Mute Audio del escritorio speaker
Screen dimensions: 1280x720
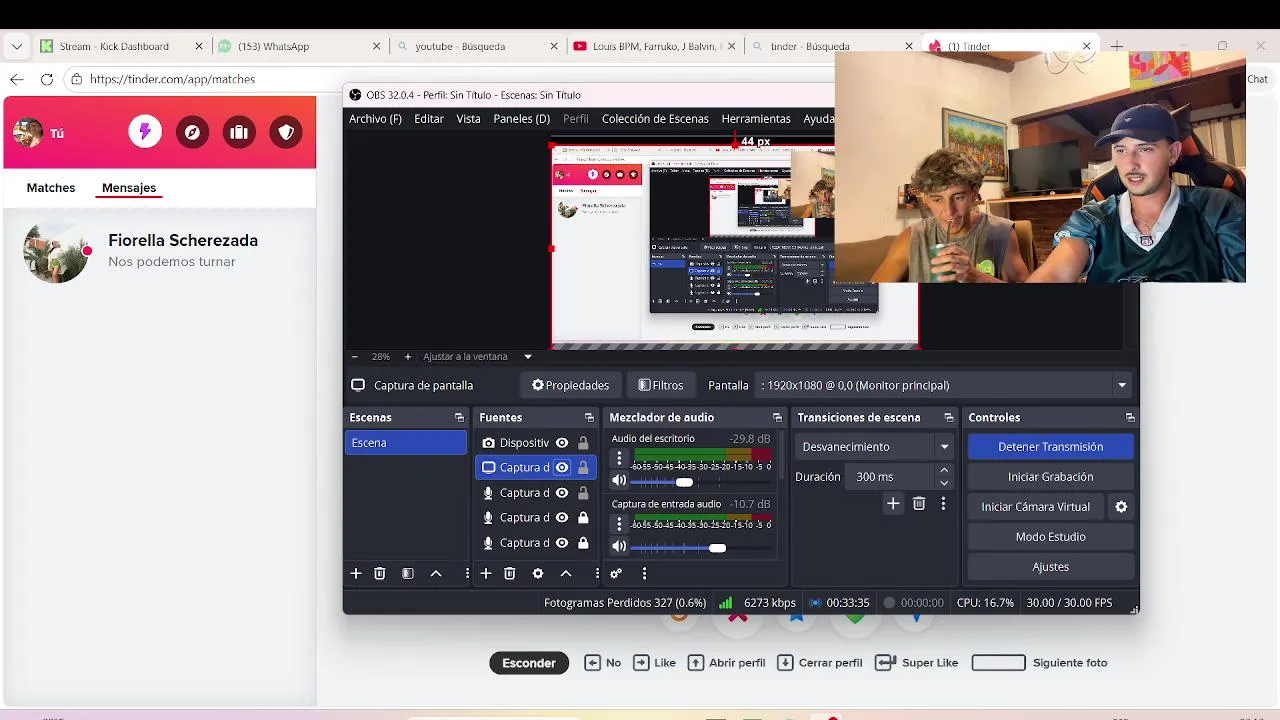(x=619, y=482)
